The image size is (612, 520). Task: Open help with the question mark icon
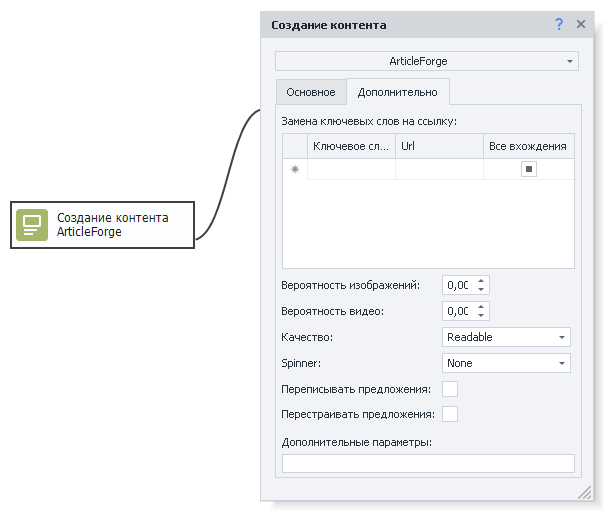559,25
